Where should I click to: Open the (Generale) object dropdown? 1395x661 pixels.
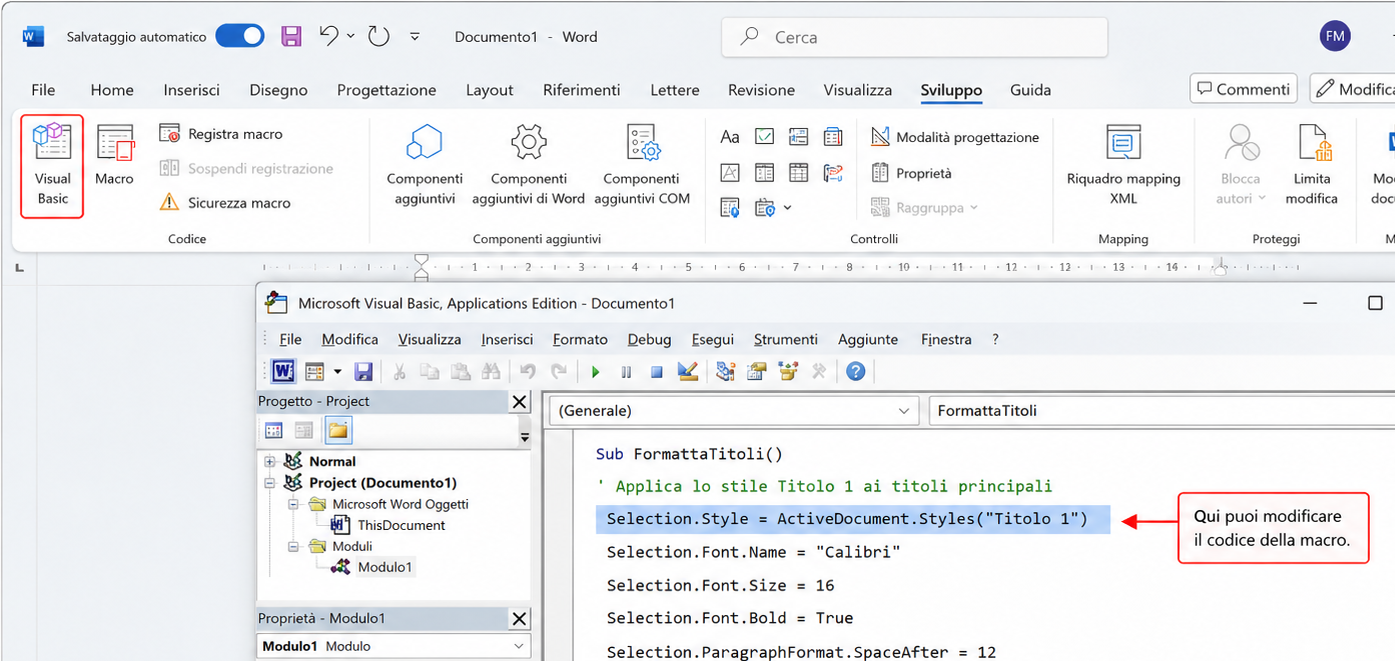tap(904, 411)
